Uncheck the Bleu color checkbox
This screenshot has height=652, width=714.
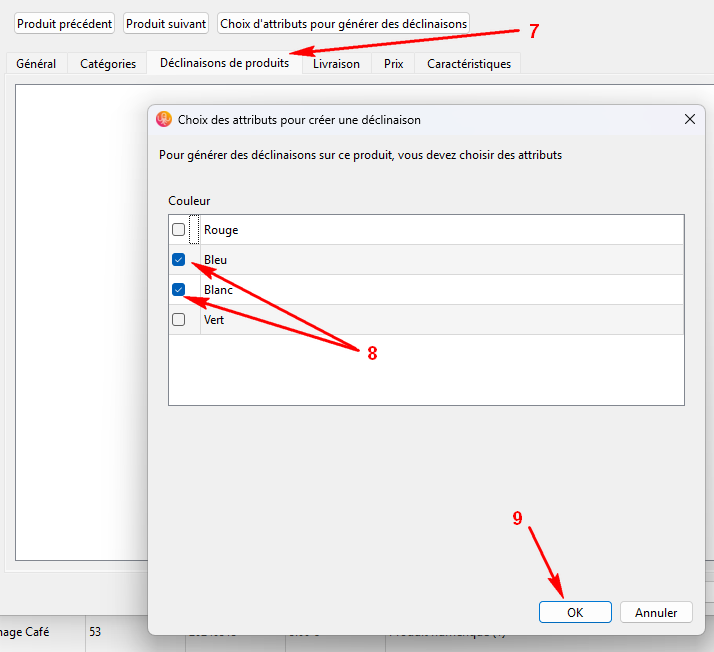(178, 260)
